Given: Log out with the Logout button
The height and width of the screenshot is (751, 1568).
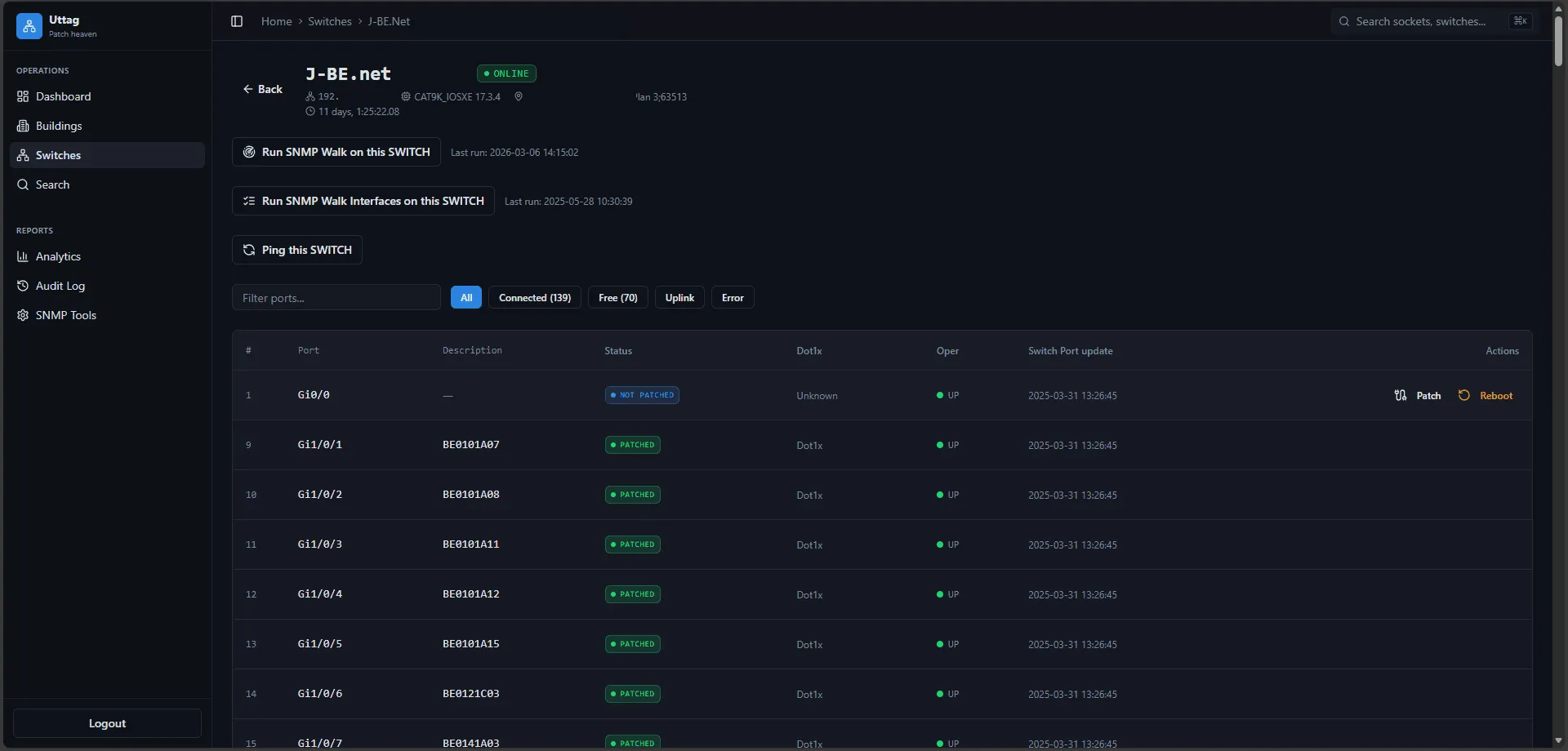Looking at the screenshot, I should coord(107,723).
